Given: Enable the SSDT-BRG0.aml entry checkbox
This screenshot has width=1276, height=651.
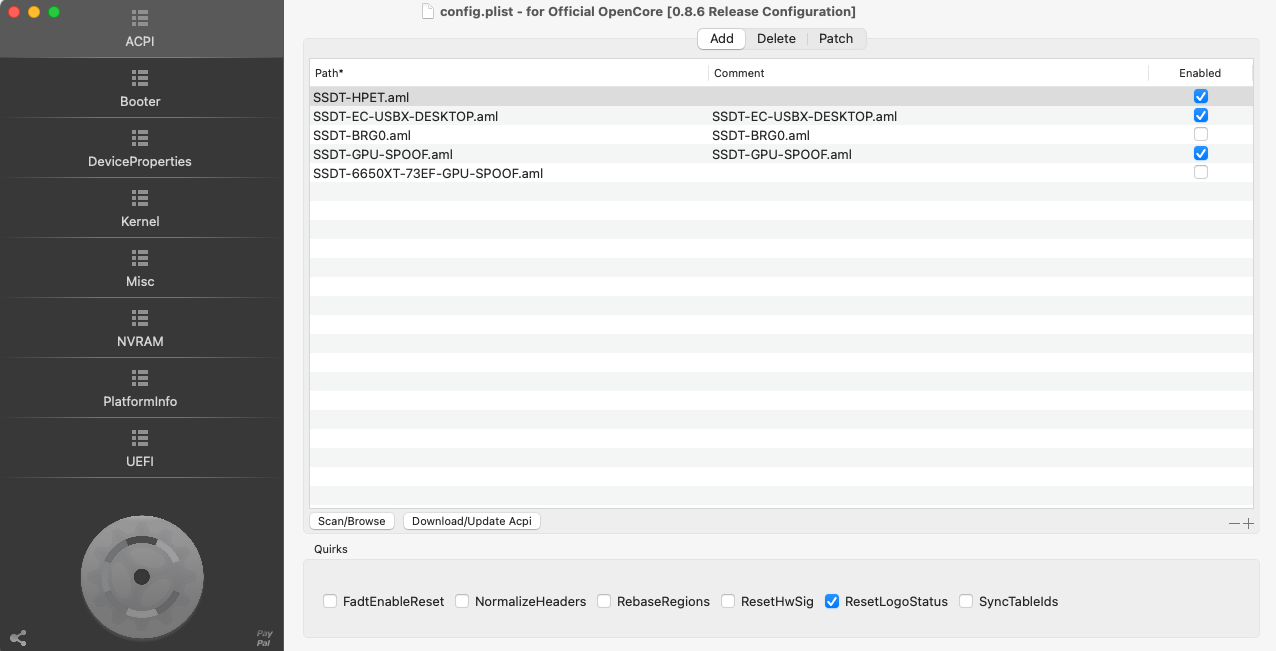Looking at the screenshot, I should tap(1201, 135).
